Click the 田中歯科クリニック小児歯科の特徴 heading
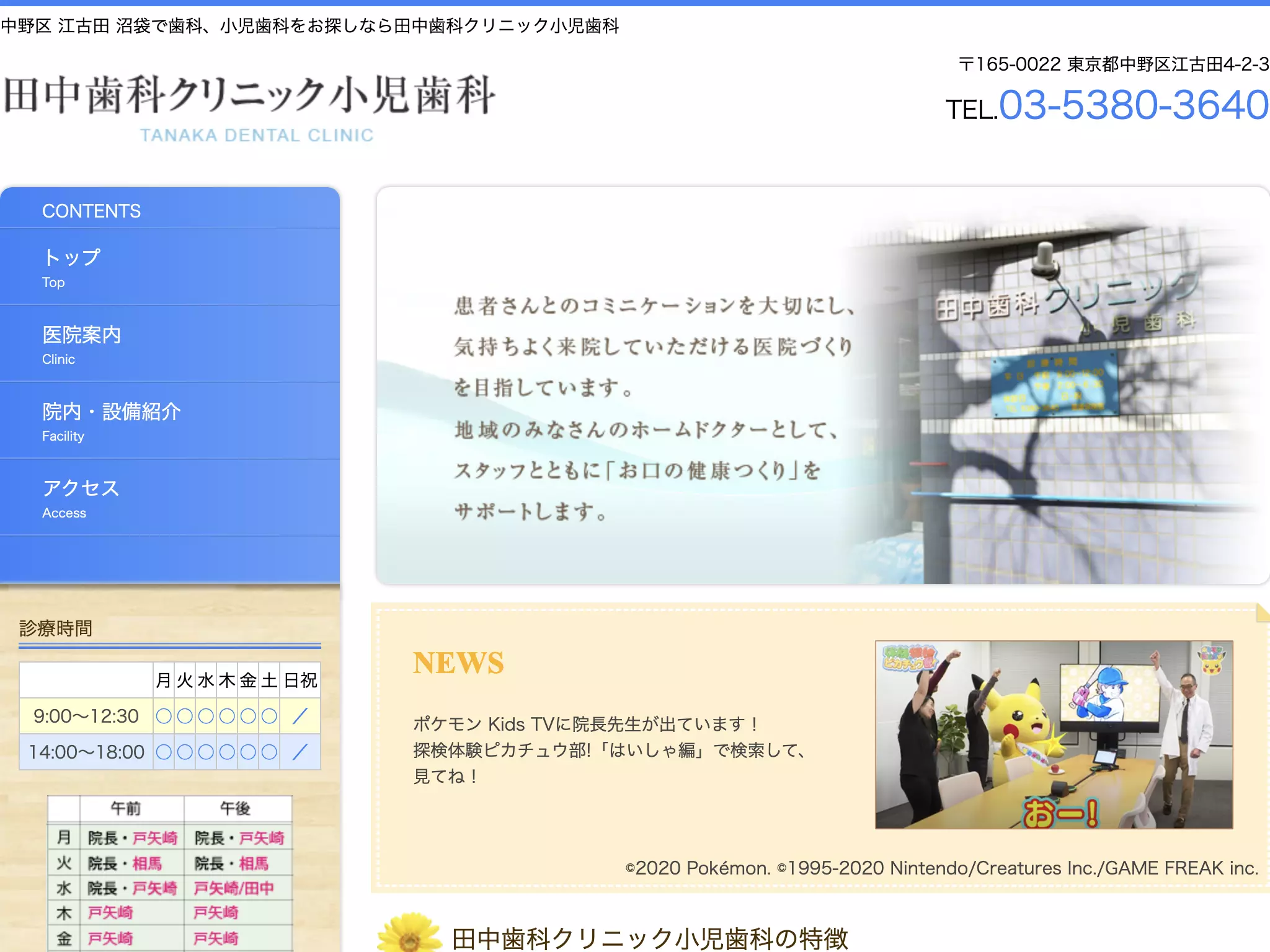 click(650, 938)
